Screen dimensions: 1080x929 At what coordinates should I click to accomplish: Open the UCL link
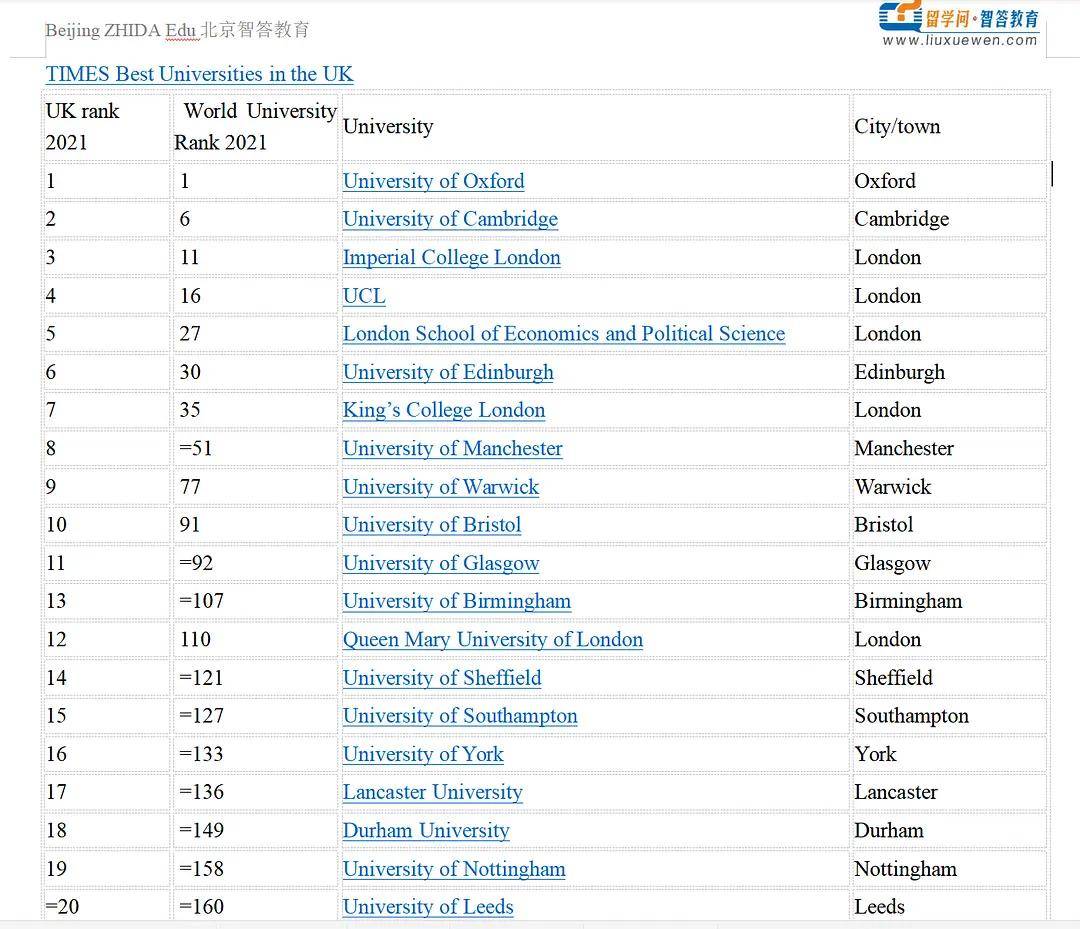click(363, 296)
